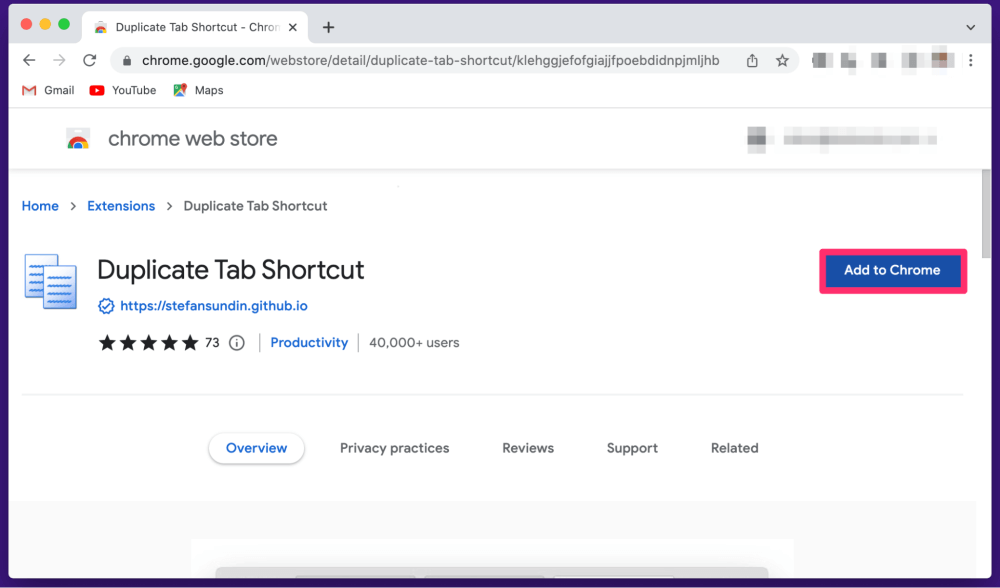Image resolution: width=1000 pixels, height=588 pixels.
Task: Open the rating info icon
Action: click(237, 343)
